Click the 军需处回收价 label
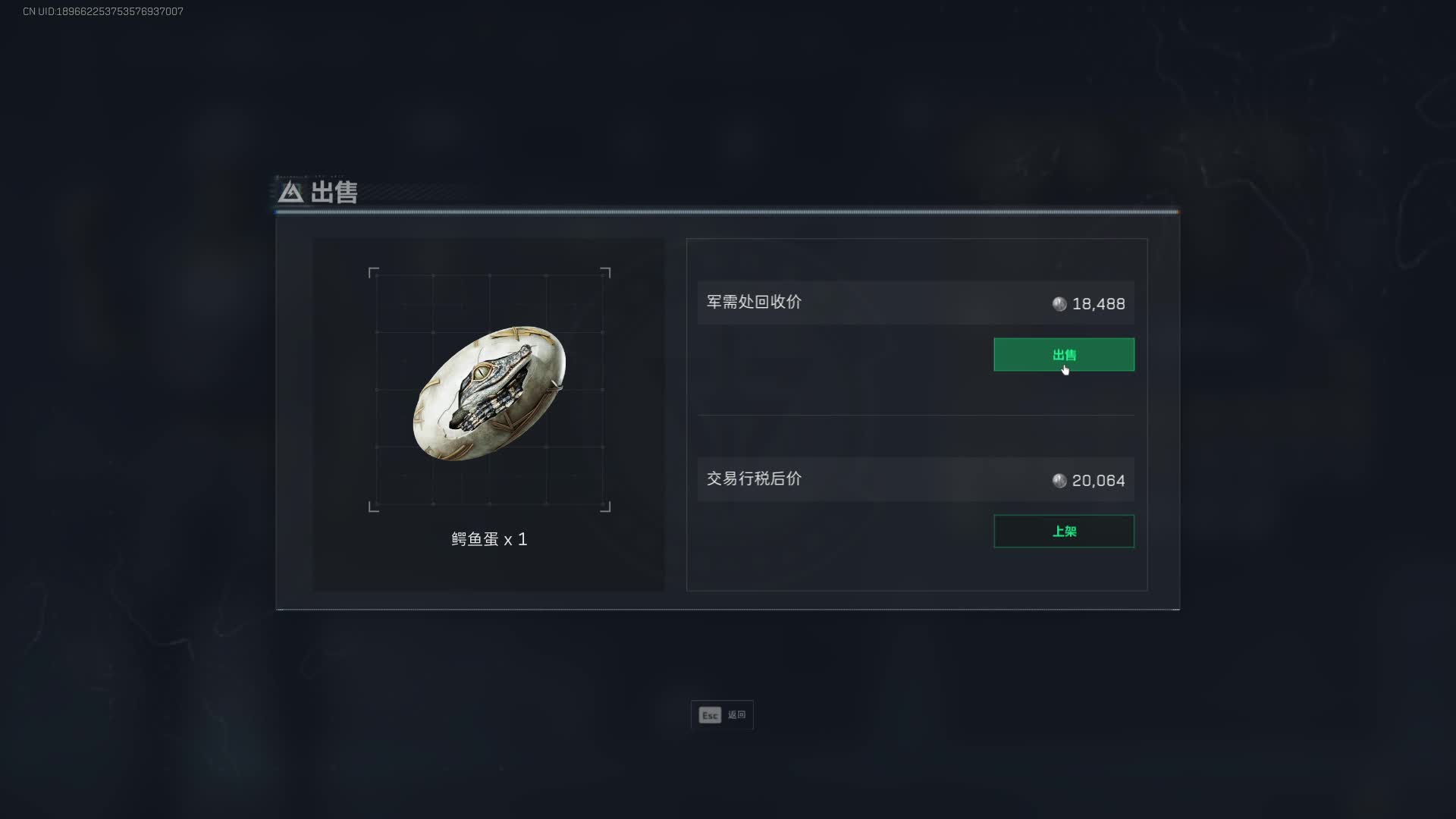The image size is (1456, 819). click(x=754, y=302)
